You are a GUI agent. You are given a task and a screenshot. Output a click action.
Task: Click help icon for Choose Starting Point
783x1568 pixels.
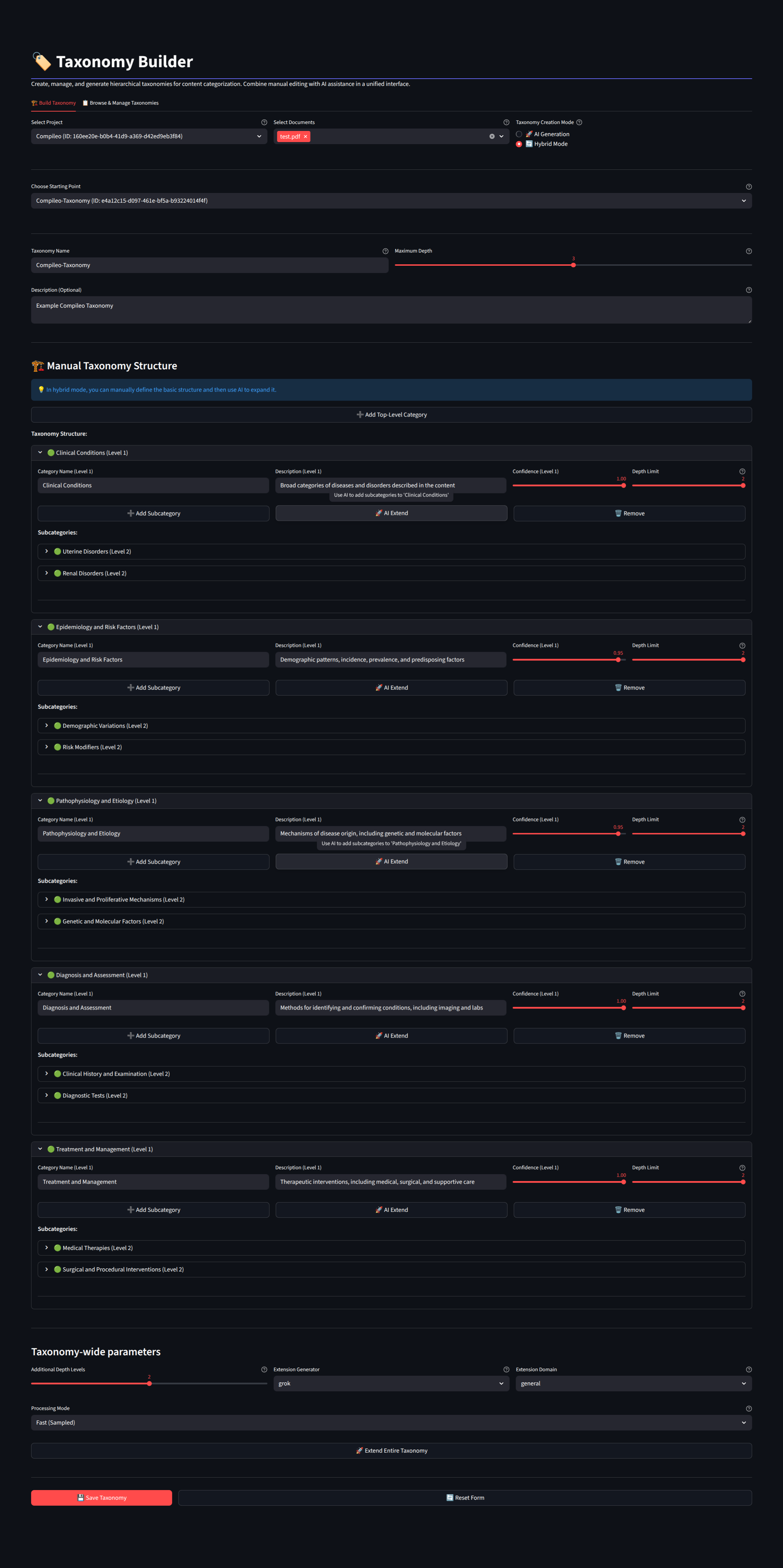coord(748,187)
